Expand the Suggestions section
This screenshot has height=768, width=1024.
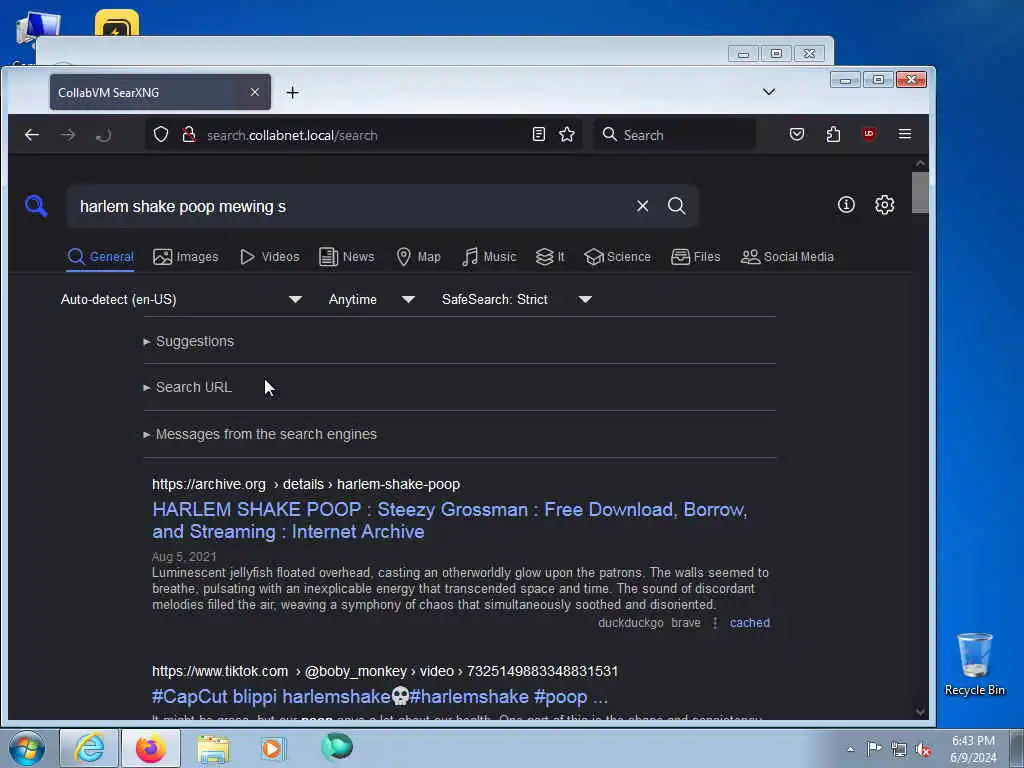tap(189, 341)
